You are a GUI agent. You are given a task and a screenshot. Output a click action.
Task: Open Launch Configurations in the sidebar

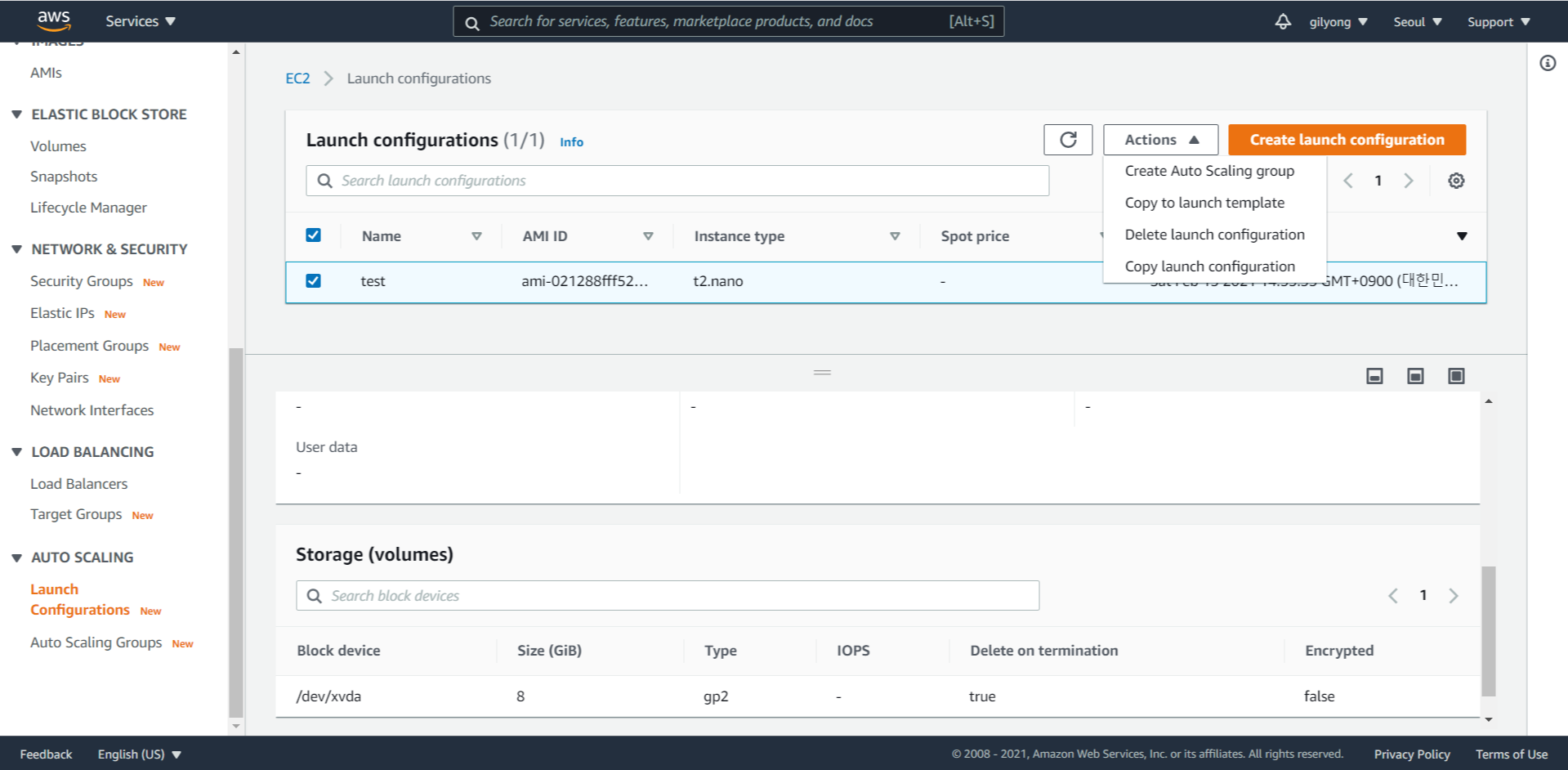point(79,600)
